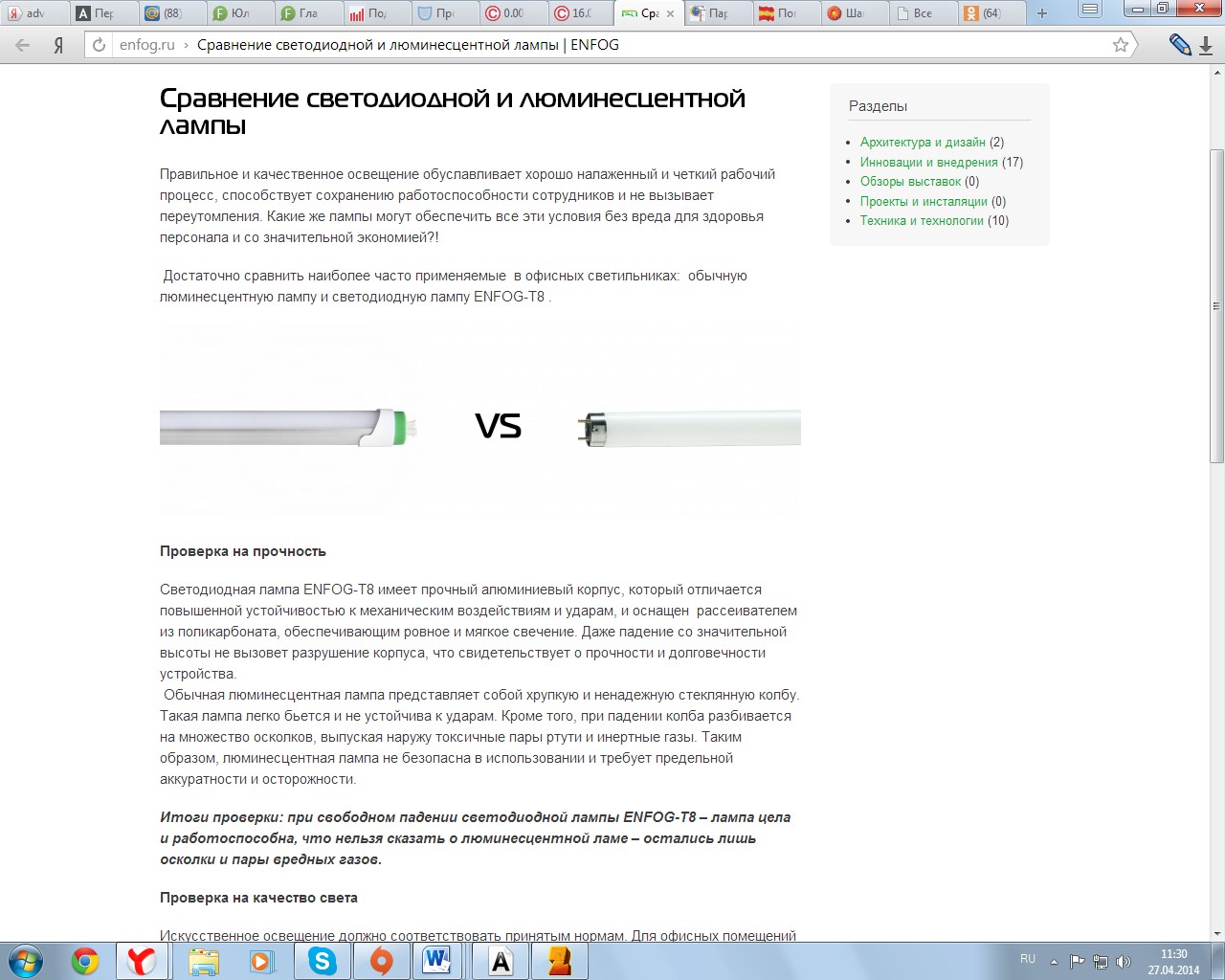Open Skype from the taskbar

(323, 961)
